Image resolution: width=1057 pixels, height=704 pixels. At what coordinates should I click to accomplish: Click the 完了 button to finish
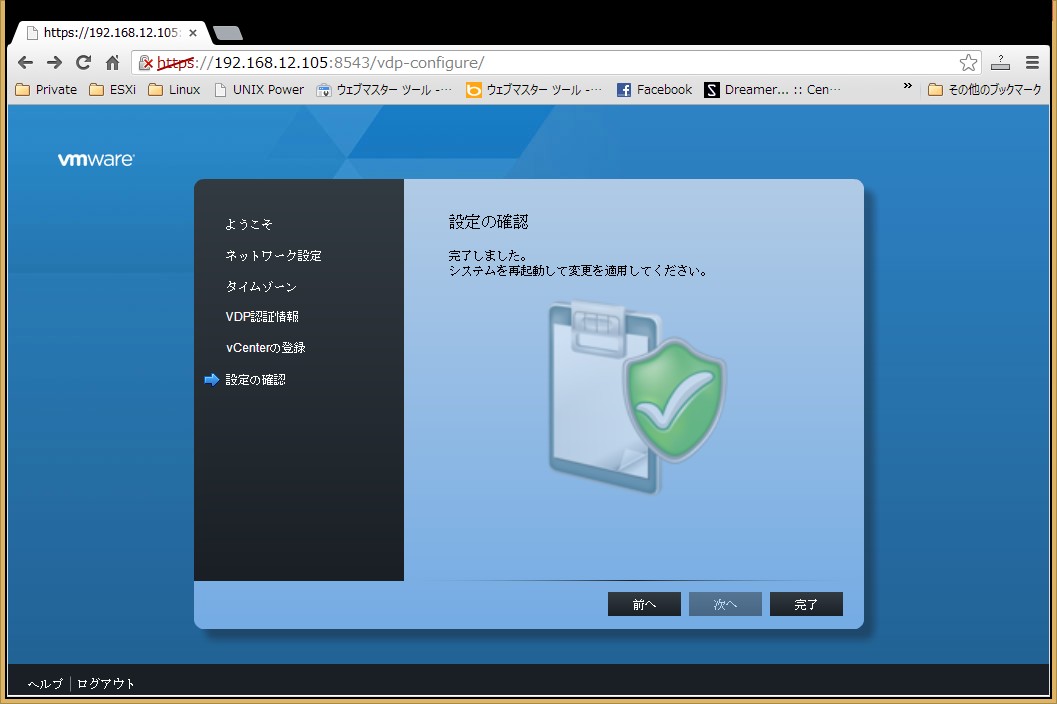click(806, 604)
